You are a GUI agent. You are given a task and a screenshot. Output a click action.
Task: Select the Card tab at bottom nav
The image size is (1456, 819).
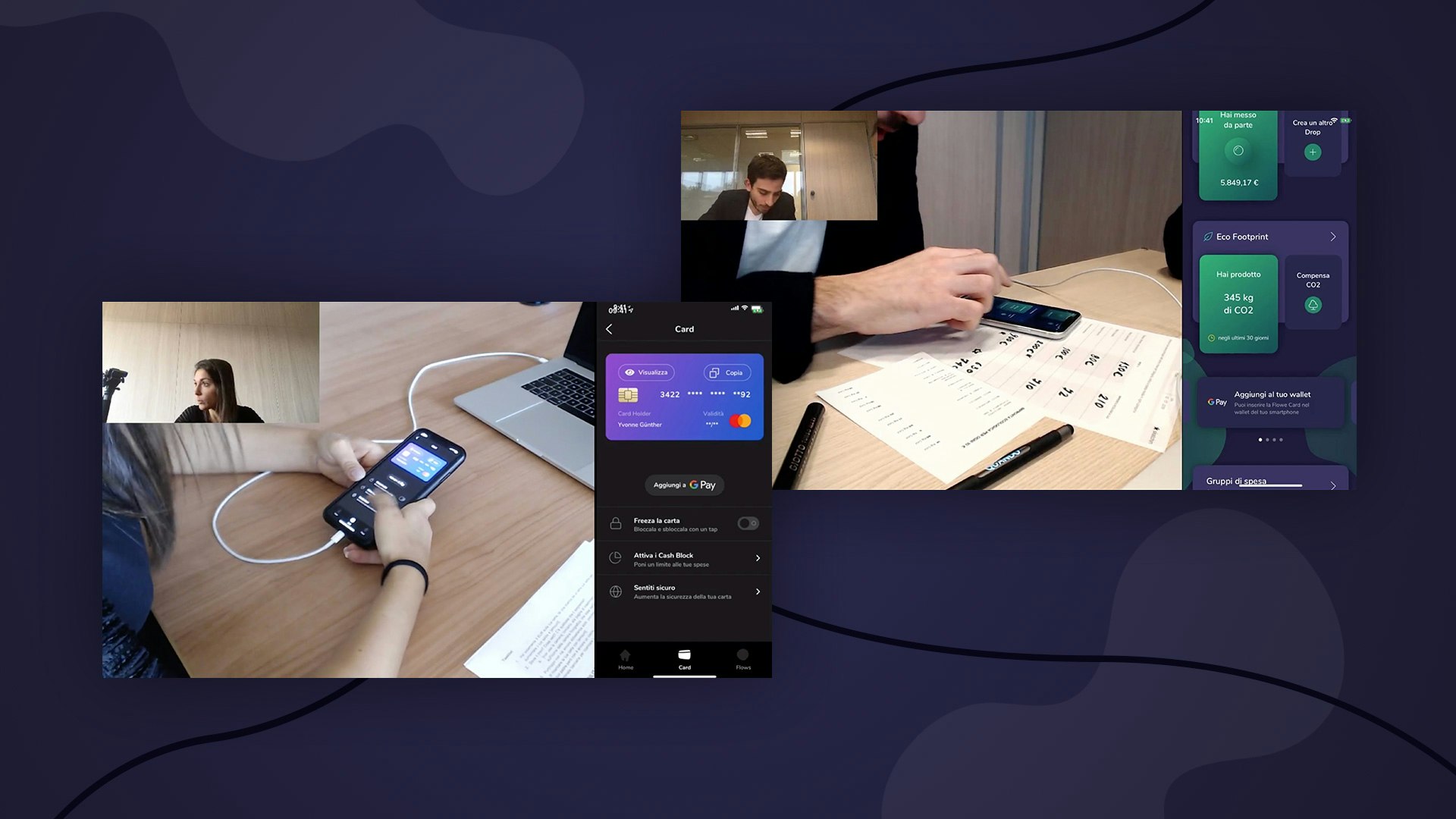pyautogui.click(x=683, y=659)
